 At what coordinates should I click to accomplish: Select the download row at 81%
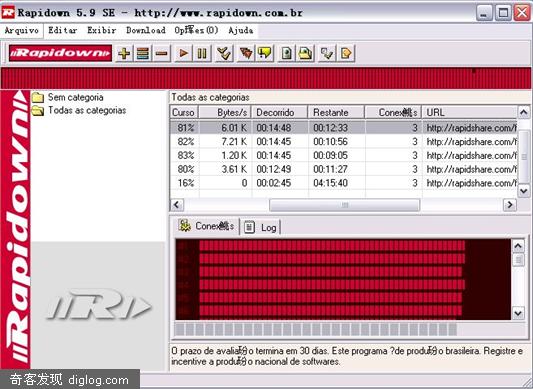click(343, 128)
